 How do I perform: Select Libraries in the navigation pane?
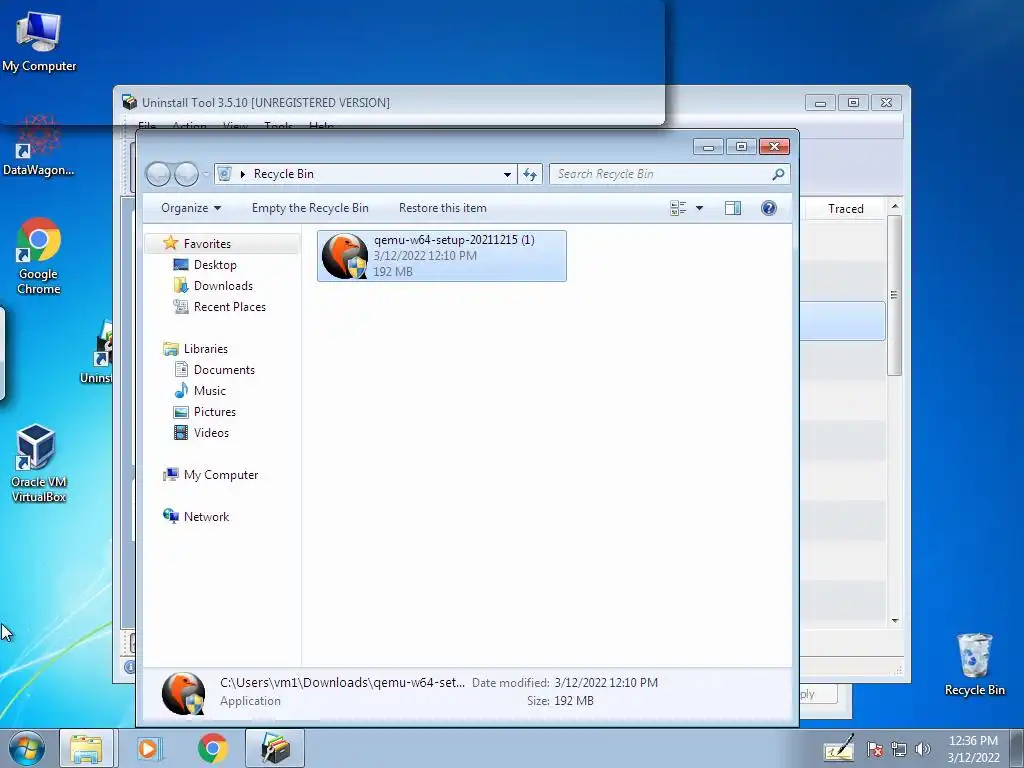(206, 349)
